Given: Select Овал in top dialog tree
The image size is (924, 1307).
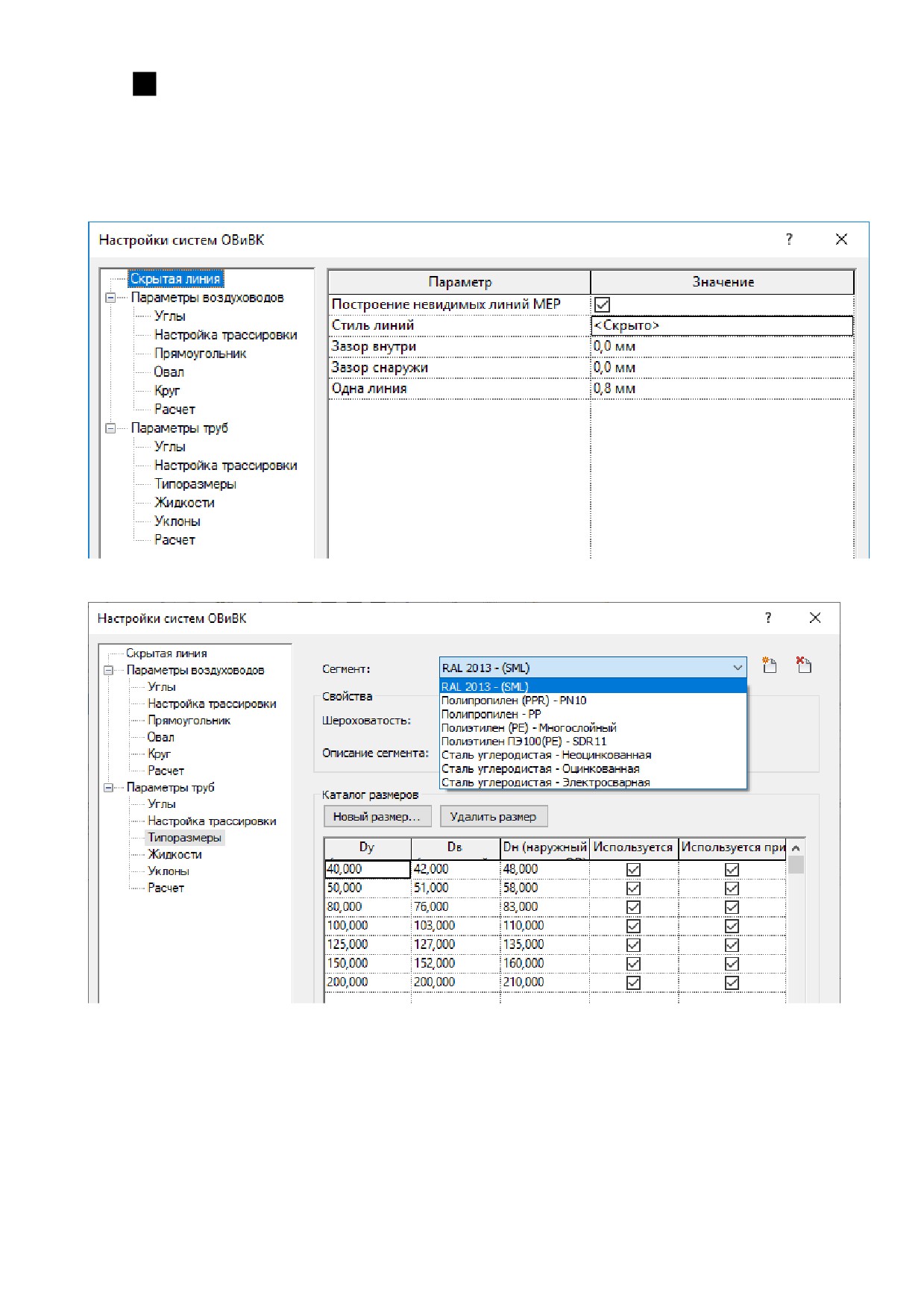Looking at the screenshot, I should click(x=169, y=372).
